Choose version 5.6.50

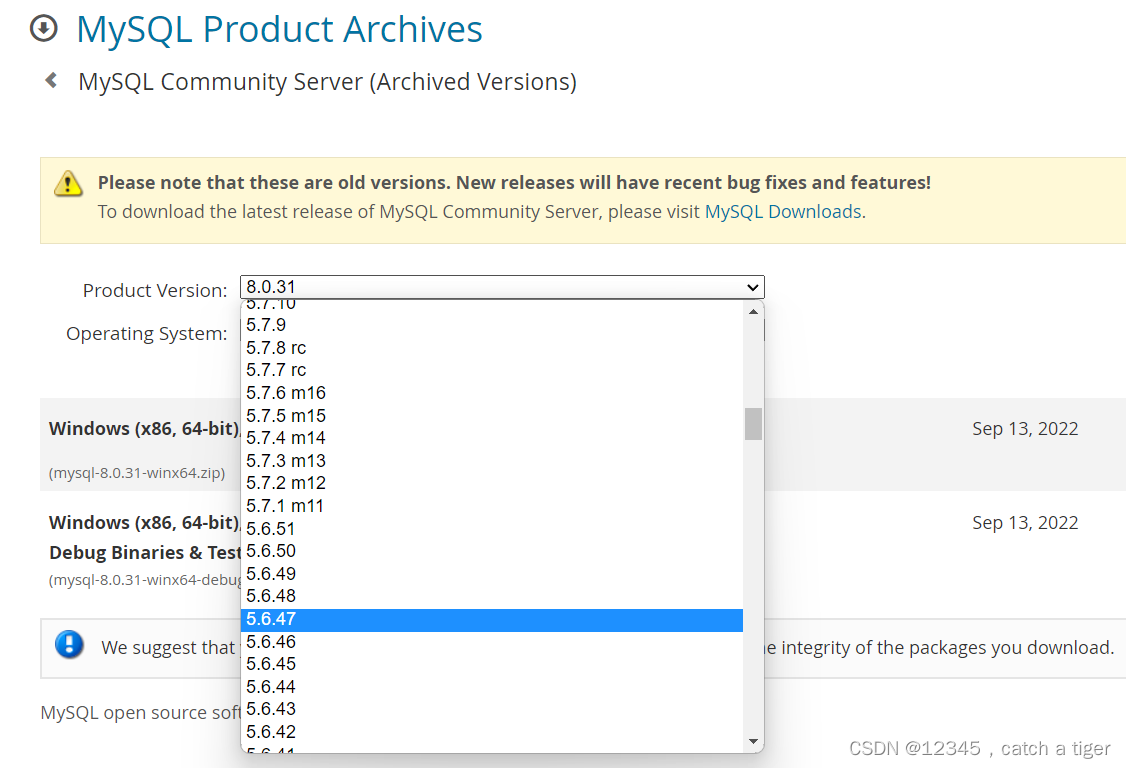pyautogui.click(x=492, y=551)
